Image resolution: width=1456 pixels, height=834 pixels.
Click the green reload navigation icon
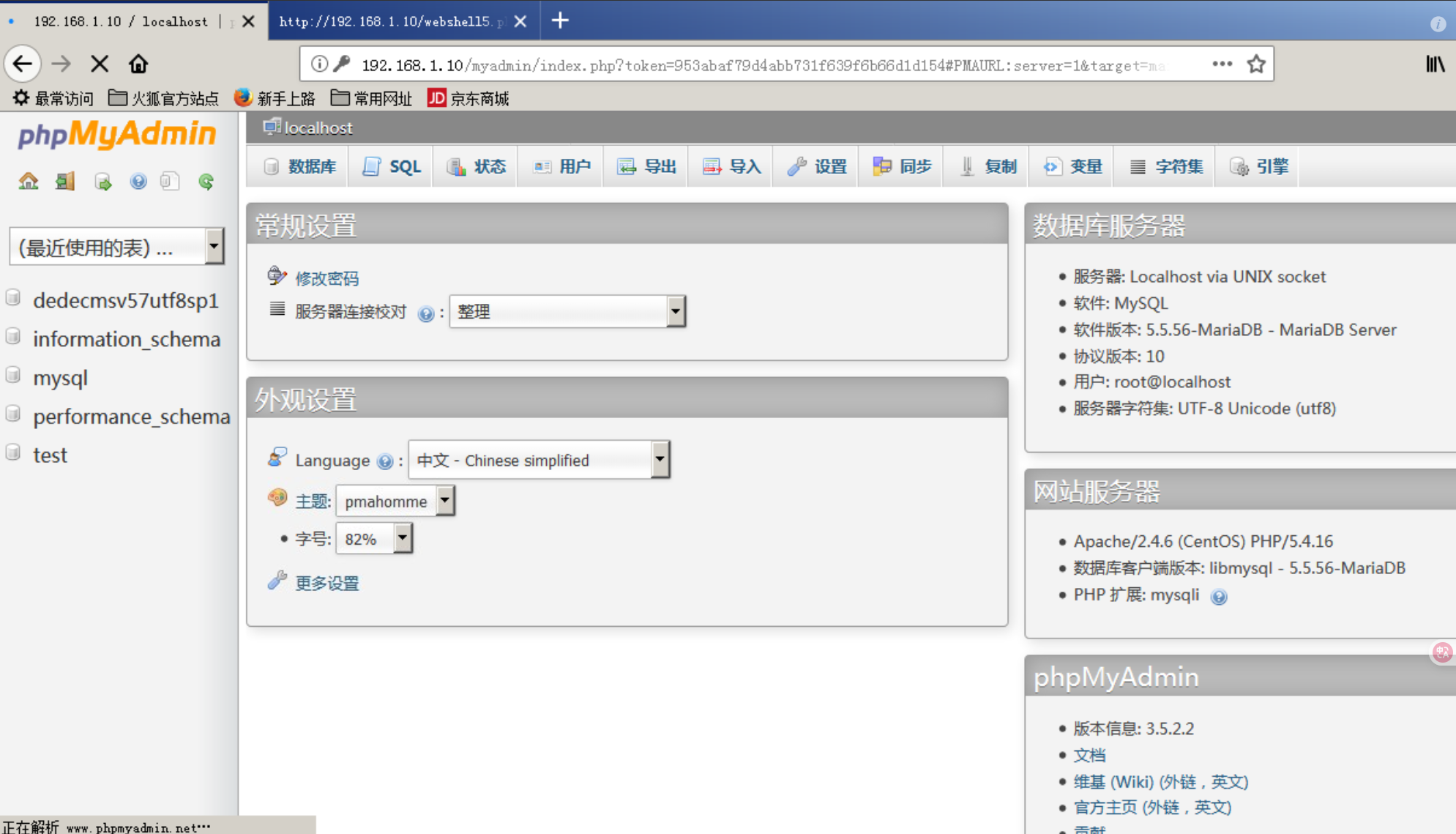click(x=206, y=181)
